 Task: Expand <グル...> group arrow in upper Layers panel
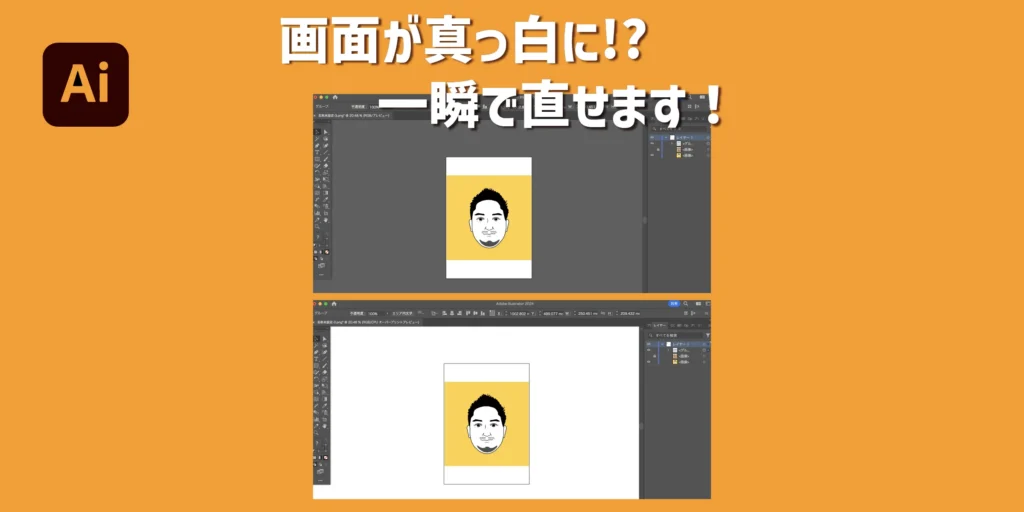(x=672, y=143)
